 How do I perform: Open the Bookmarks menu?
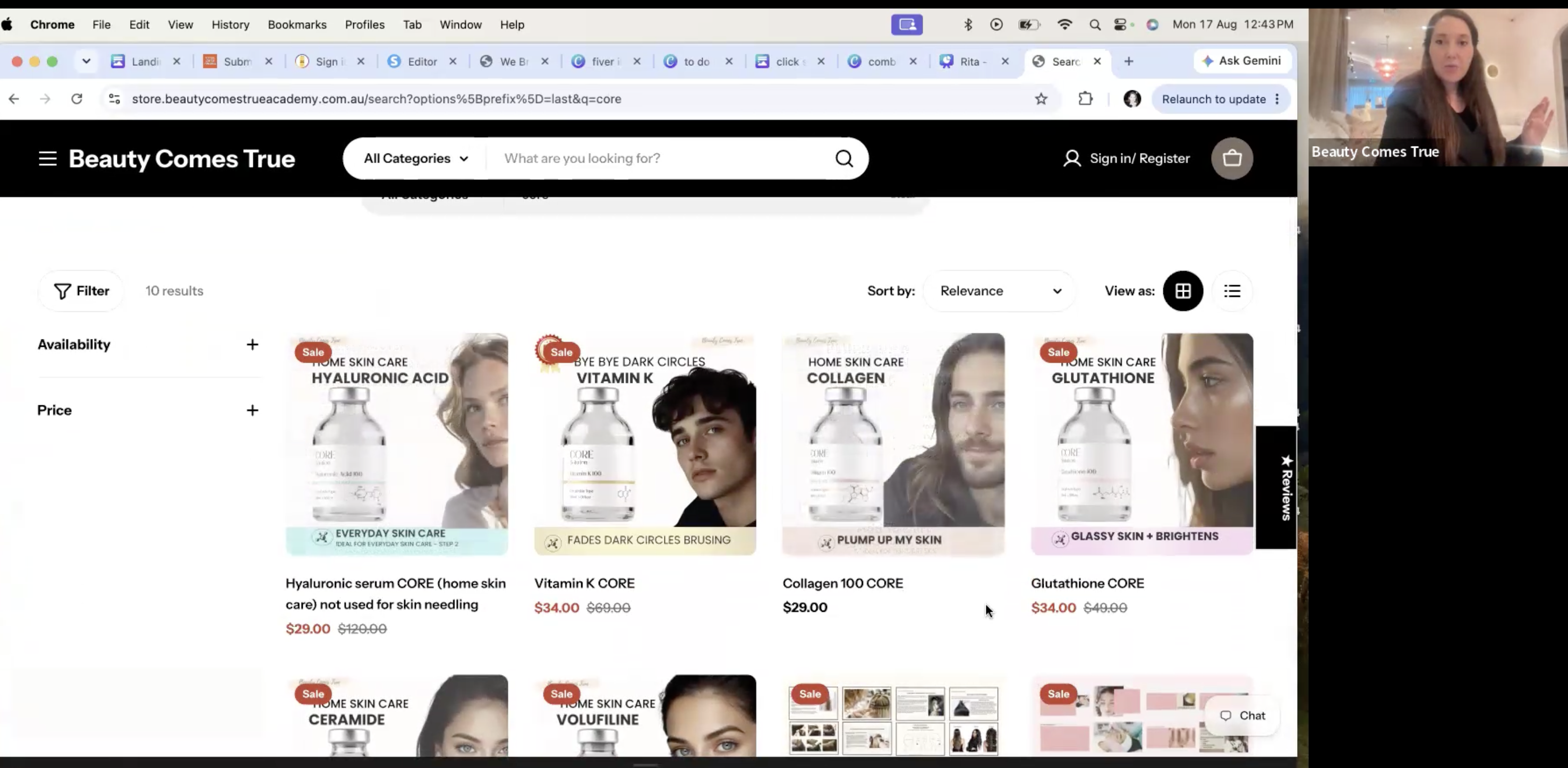click(297, 24)
